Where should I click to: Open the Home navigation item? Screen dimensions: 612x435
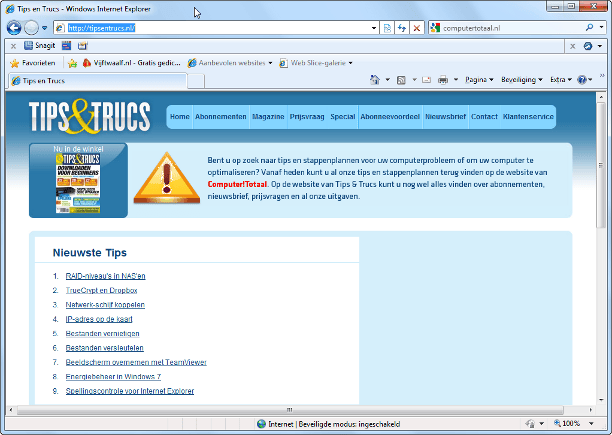(180, 117)
